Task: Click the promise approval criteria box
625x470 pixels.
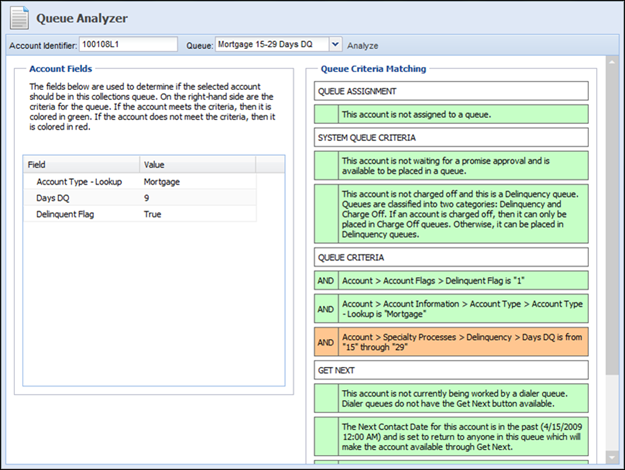Action: click(451, 166)
